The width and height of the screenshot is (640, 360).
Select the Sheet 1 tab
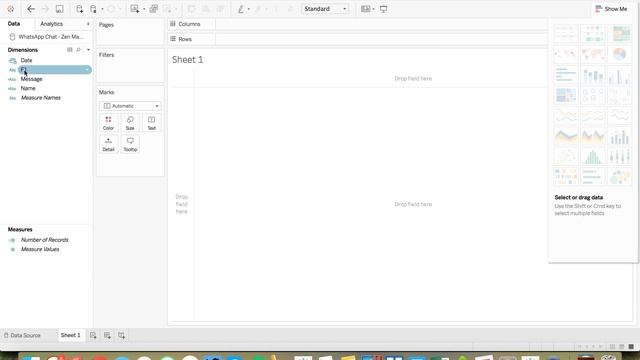point(71,336)
